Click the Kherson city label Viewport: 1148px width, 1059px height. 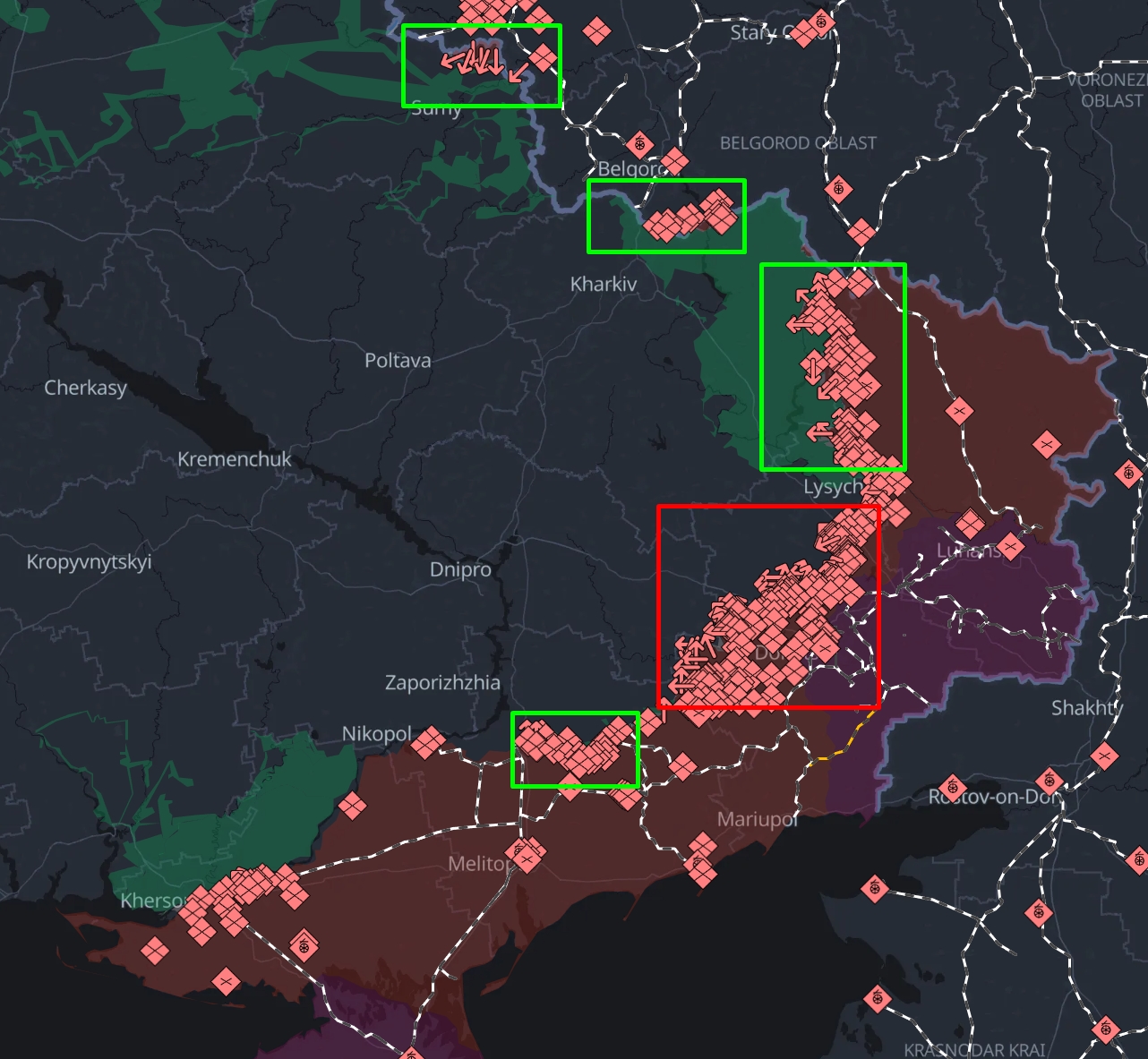click(x=154, y=901)
